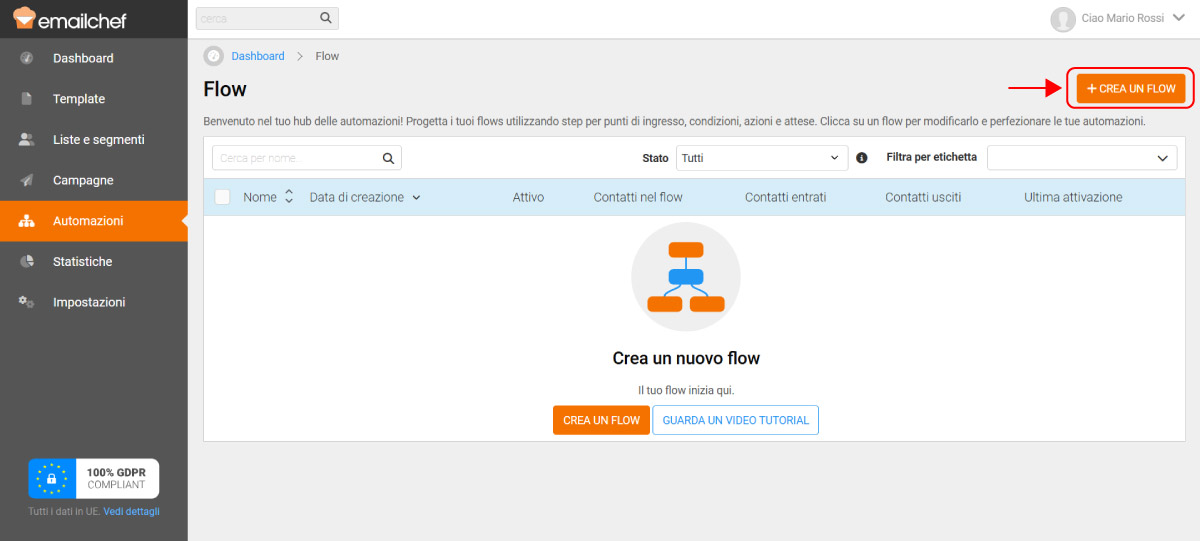Image resolution: width=1200 pixels, height=541 pixels.
Task: Expand the Filtra per etichetta dropdown
Action: 1081,158
